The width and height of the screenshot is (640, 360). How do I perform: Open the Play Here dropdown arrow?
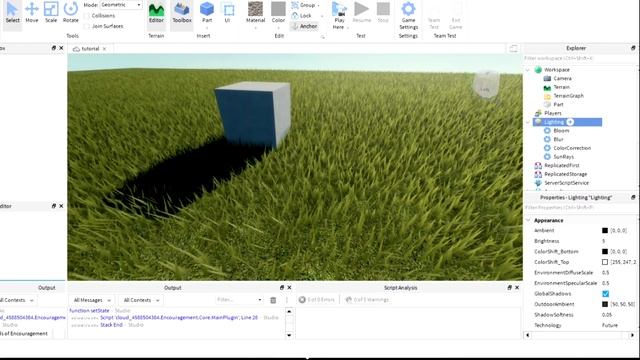[x=348, y=27]
